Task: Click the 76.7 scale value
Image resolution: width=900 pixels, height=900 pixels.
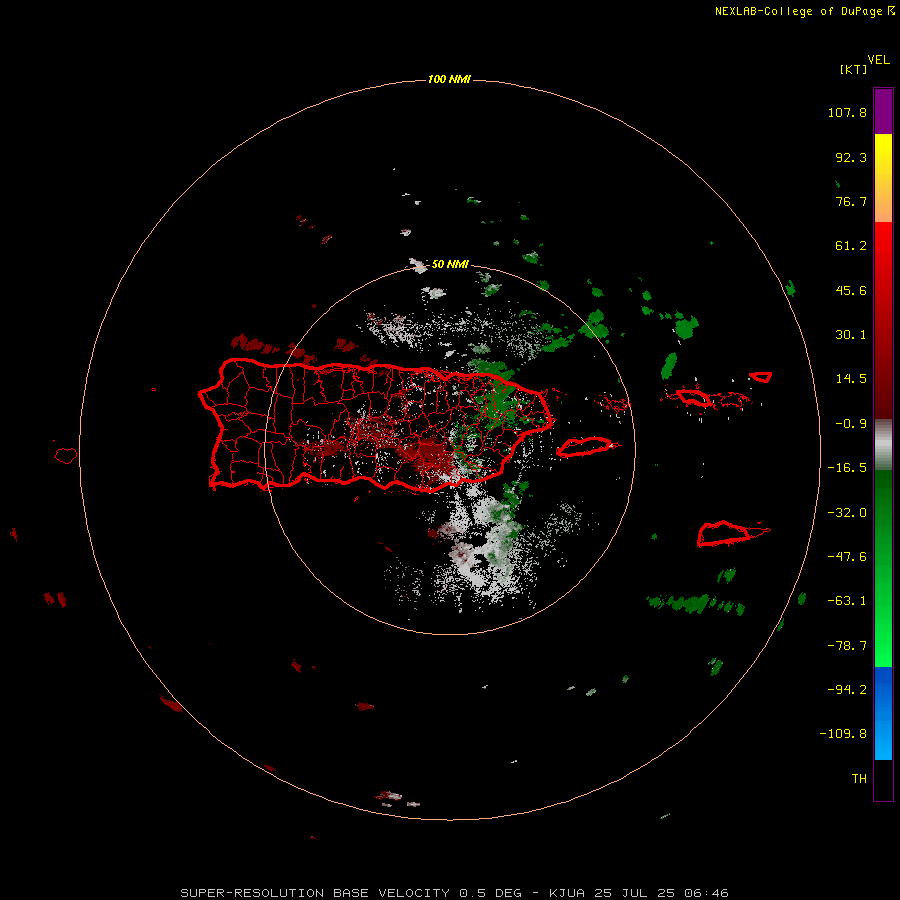Action: [851, 201]
